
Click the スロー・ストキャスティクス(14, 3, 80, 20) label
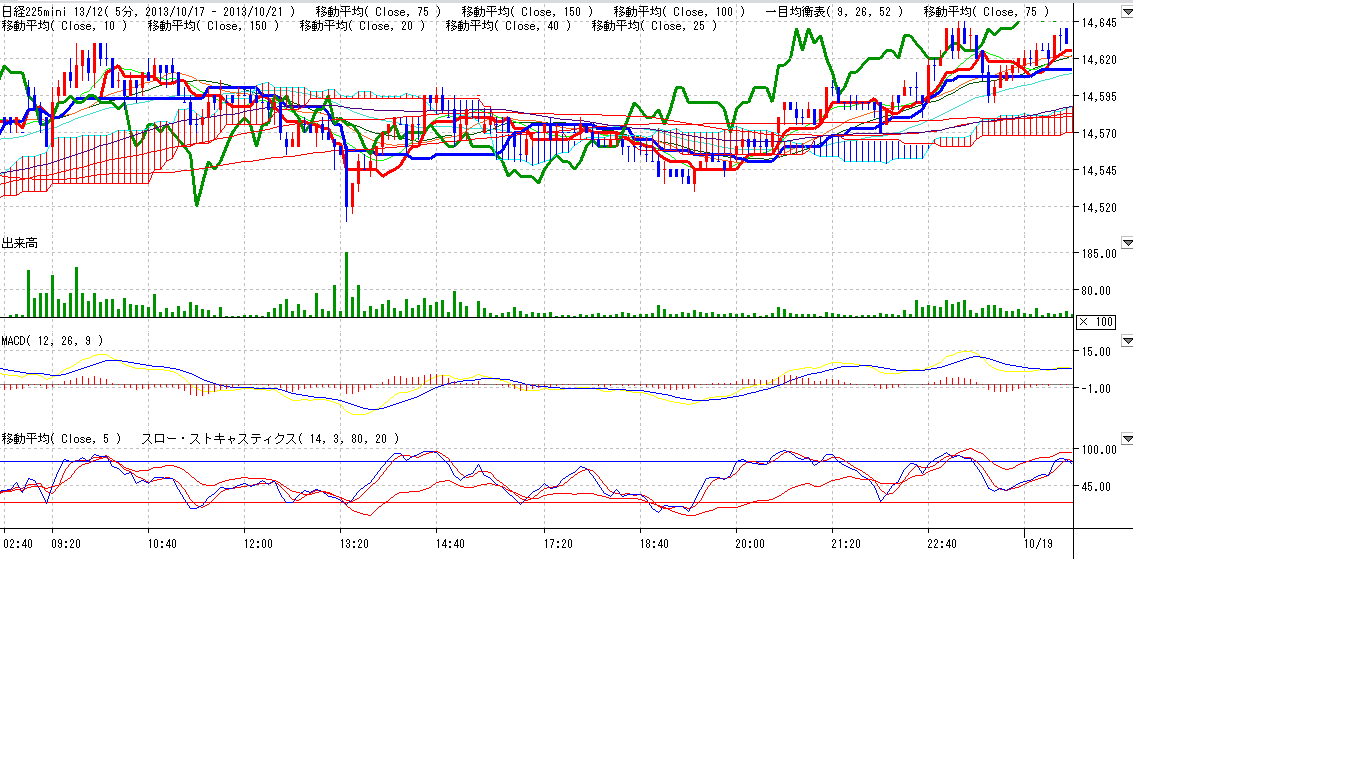click(270, 439)
